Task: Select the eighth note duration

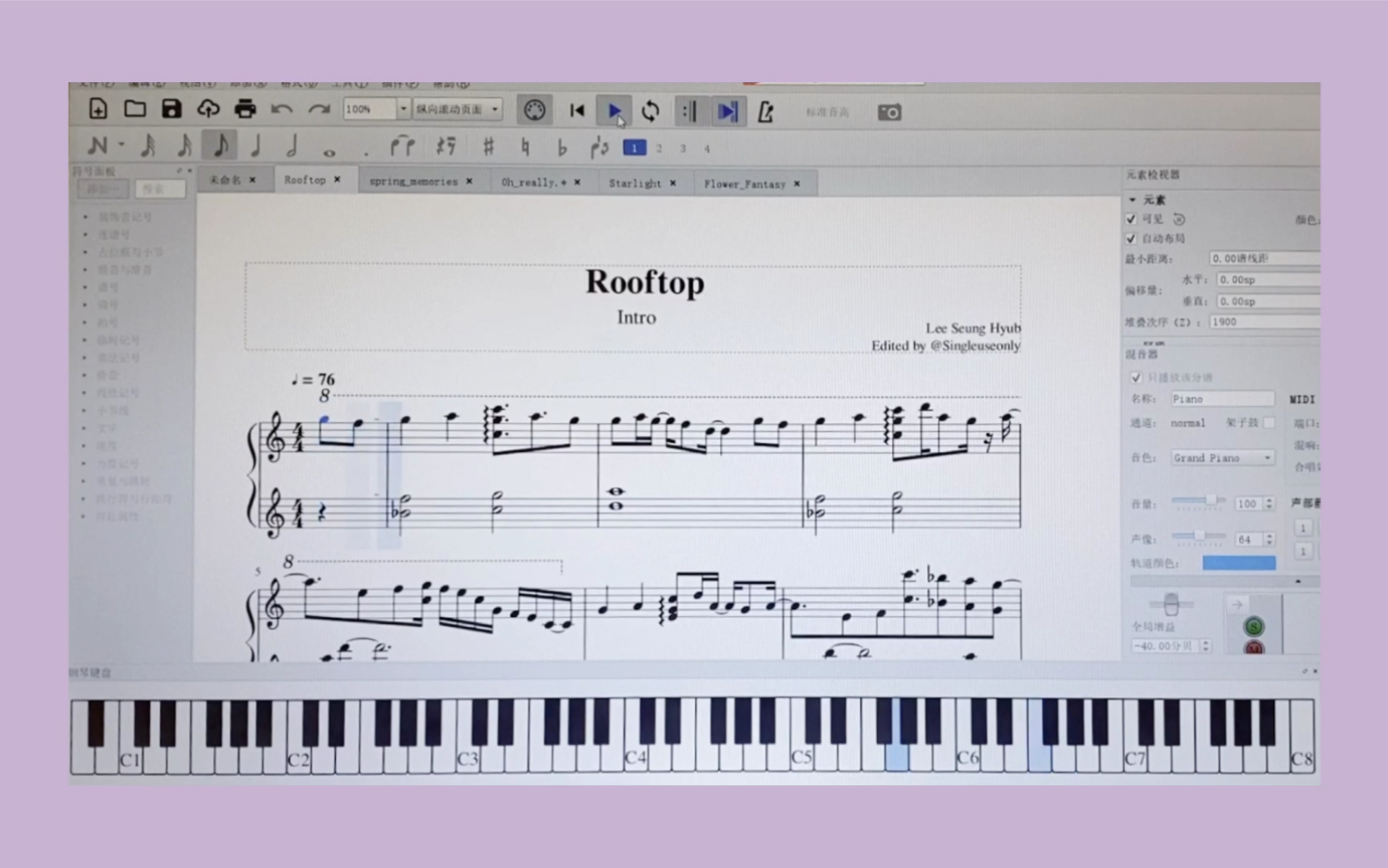Action: tap(220, 145)
